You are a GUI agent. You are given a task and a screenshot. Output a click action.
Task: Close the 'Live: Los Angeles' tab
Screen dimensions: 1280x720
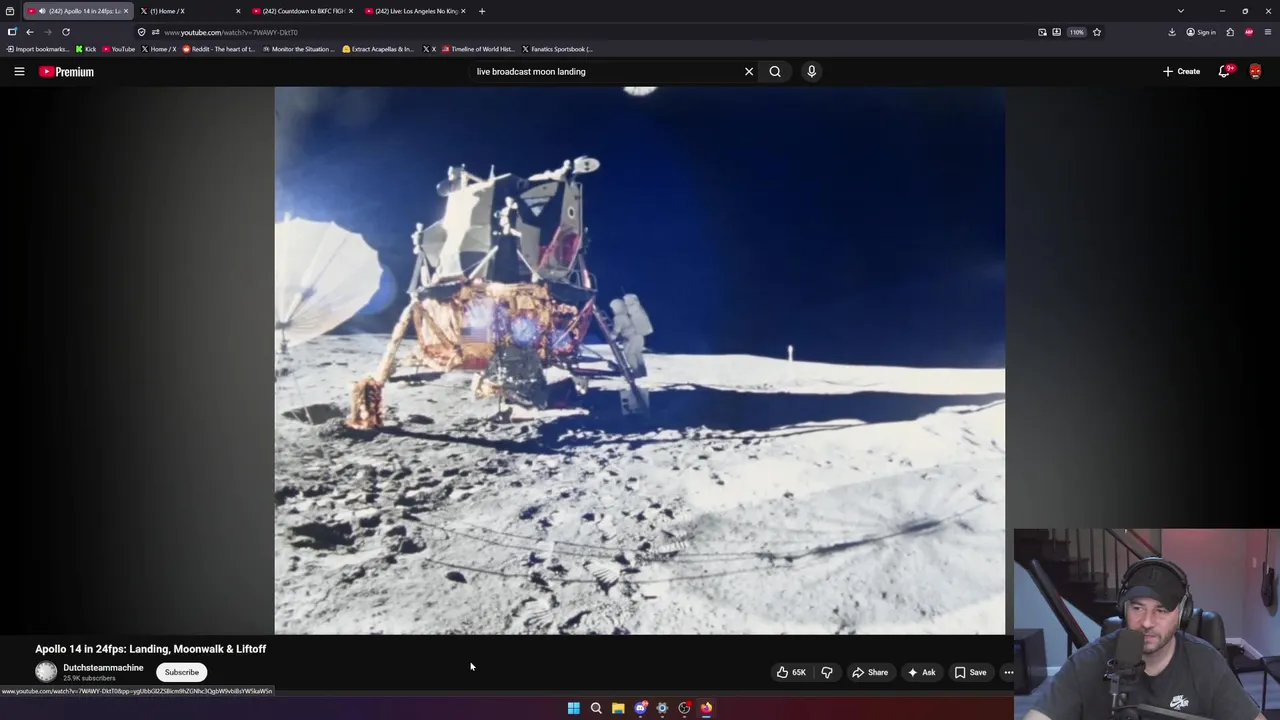pyautogui.click(x=463, y=11)
